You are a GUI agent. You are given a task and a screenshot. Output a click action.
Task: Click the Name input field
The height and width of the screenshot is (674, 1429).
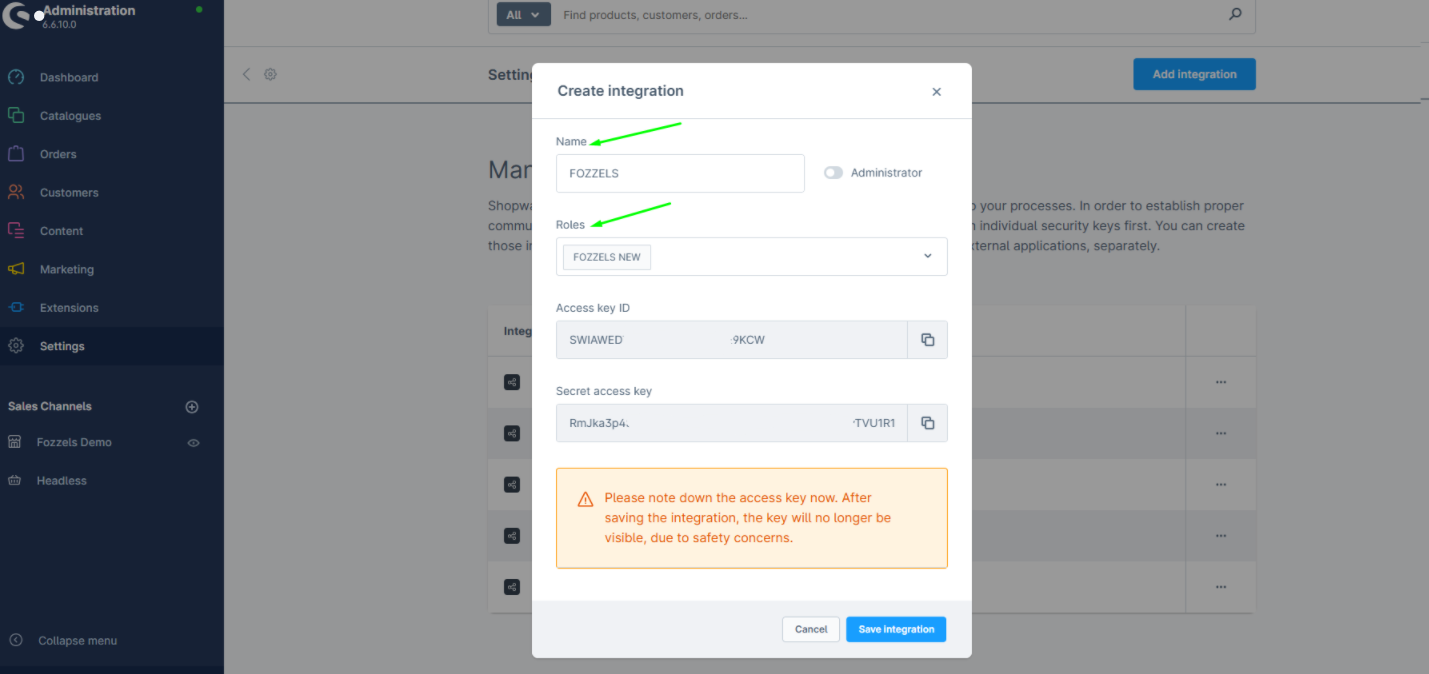(680, 173)
